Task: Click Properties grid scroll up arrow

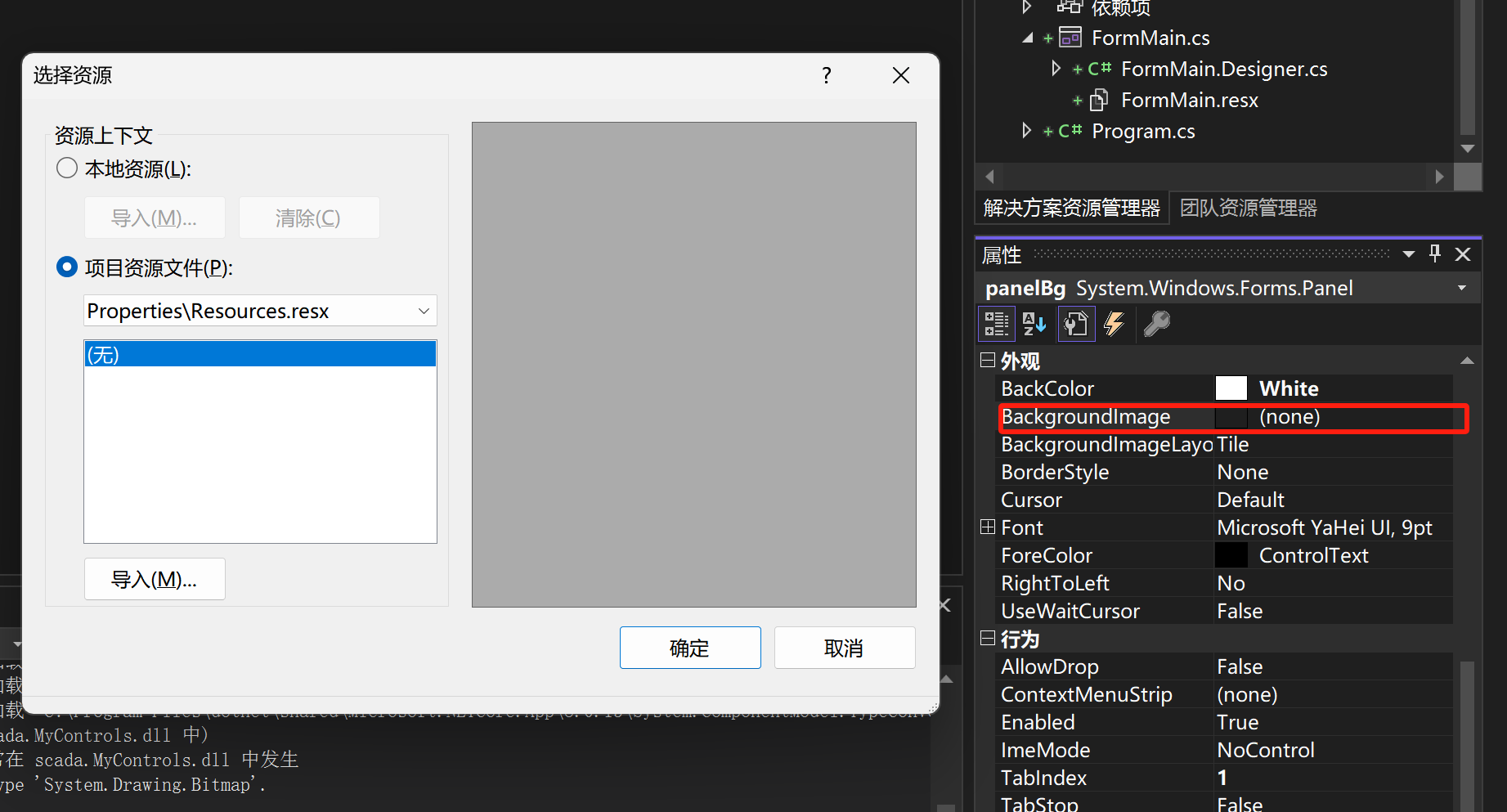Action: tap(1468, 361)
